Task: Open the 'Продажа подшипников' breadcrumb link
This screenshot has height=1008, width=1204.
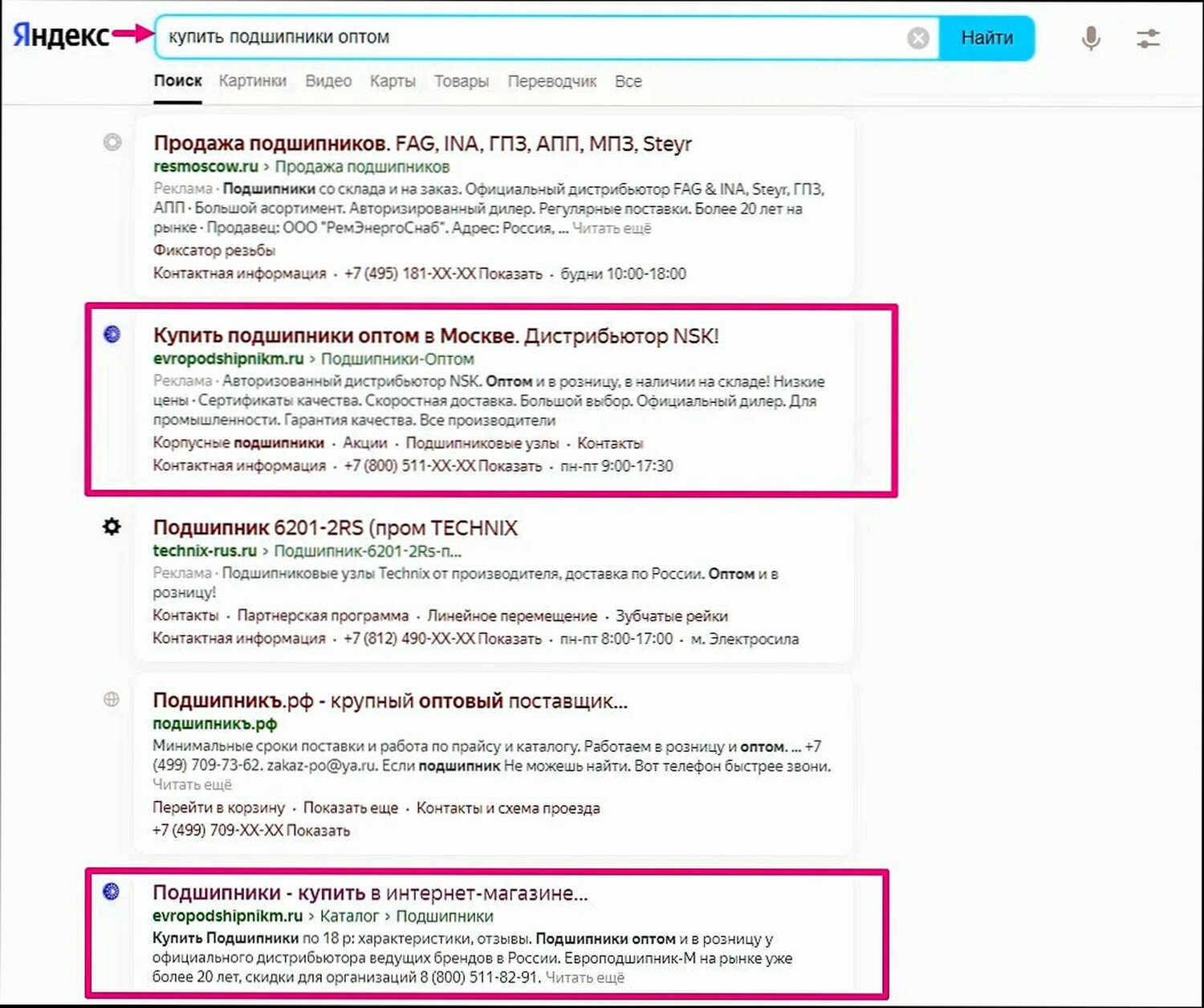Action: (362, 167)
